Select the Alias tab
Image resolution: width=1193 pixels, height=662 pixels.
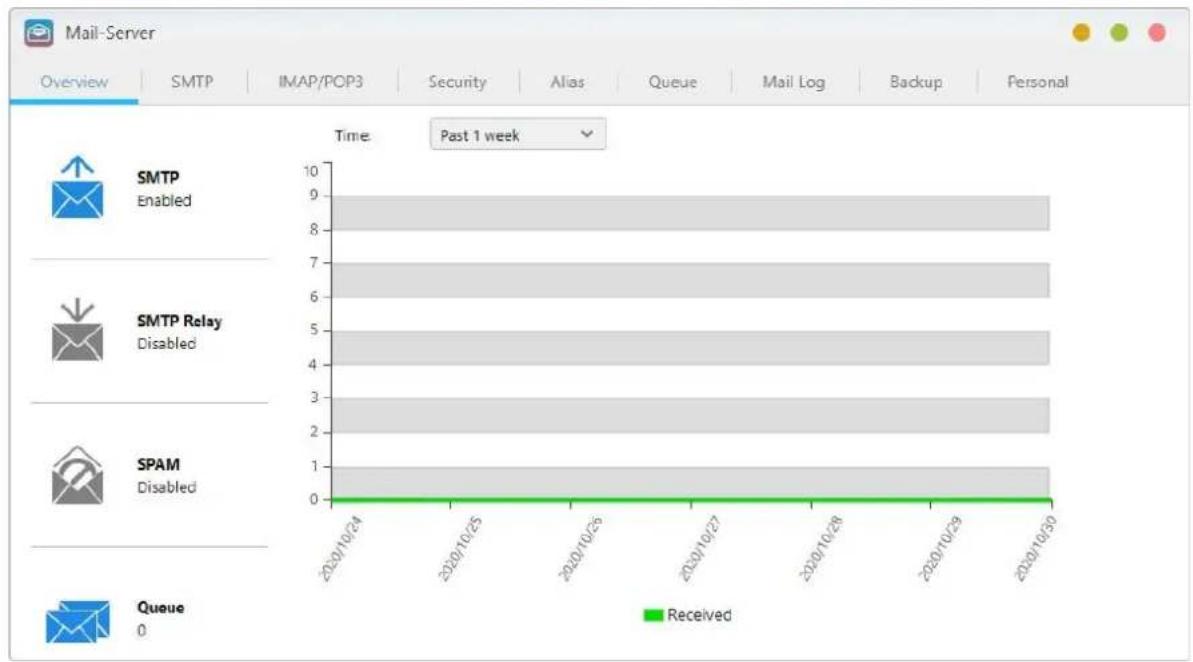(x=567, y=83)
